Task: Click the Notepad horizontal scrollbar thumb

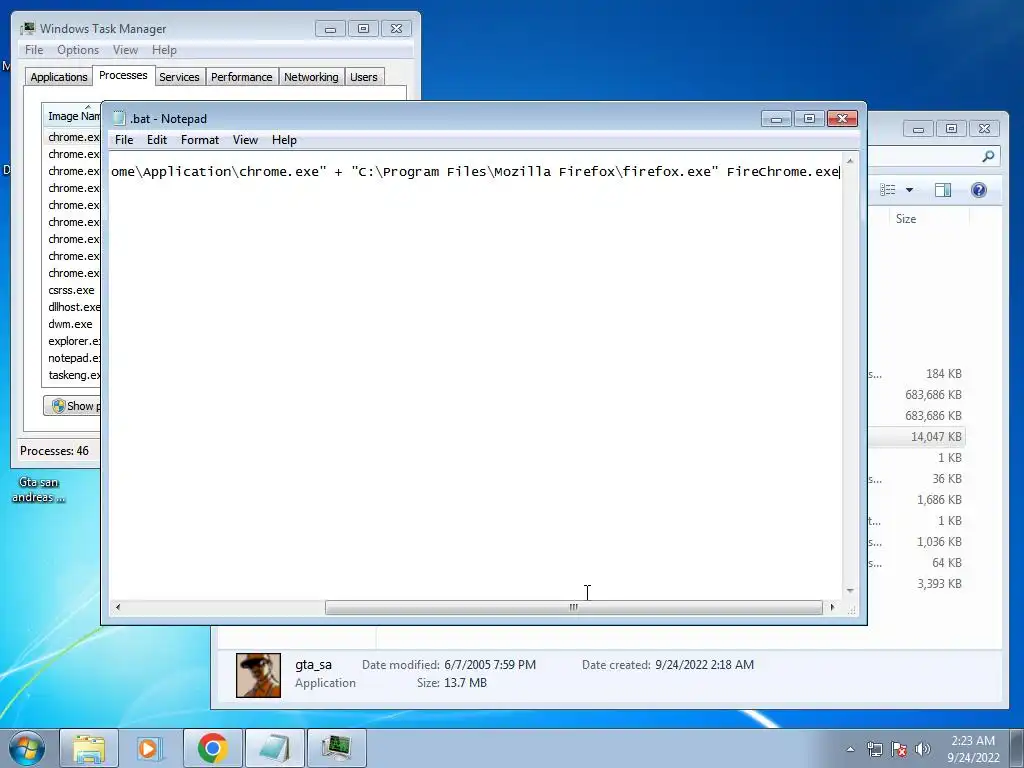Action: click(x=573, y=607)
